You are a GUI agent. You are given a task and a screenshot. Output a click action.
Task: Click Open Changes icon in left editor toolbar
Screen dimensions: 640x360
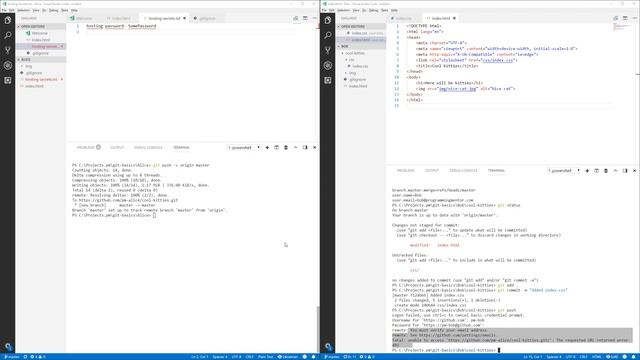point(296,18)
